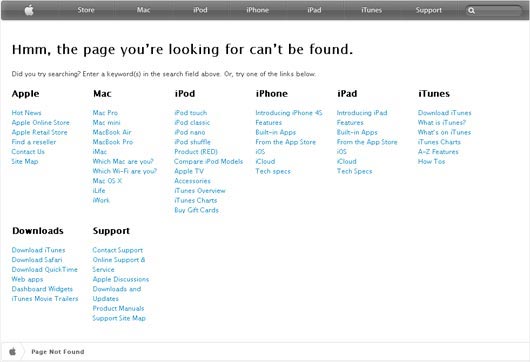530x362 pixels.
Task: Click Download iTunes under the iTunes heading
Action: 444,113
